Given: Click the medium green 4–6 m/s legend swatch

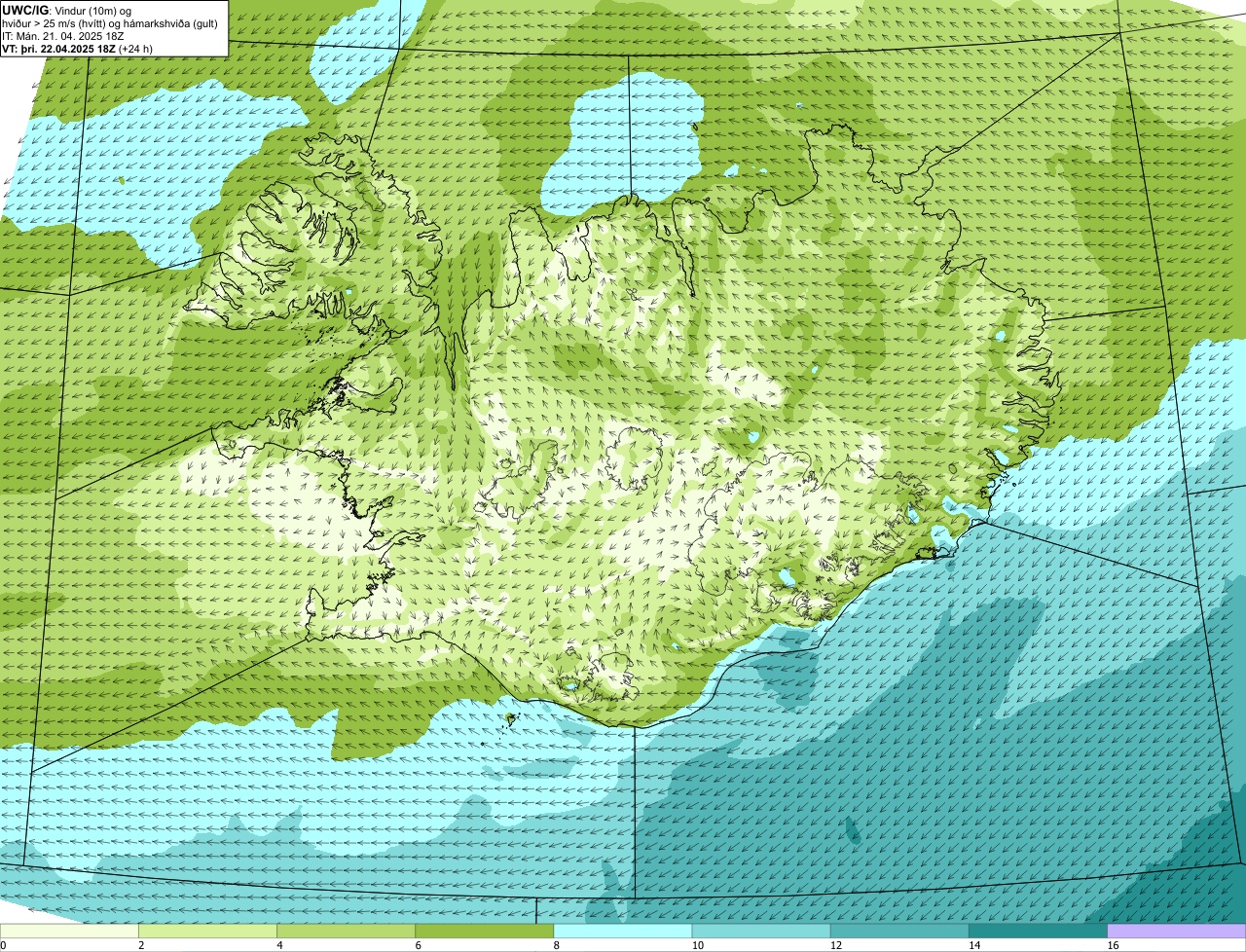Looking at the screenshot, I should 346,931.
